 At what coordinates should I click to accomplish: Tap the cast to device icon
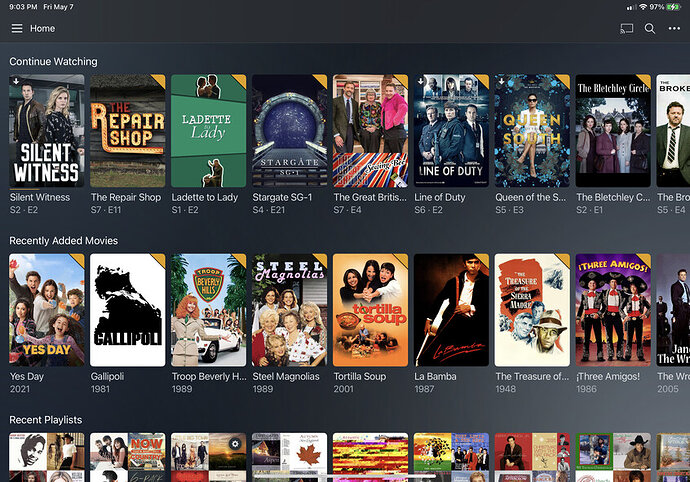[627, 29]
